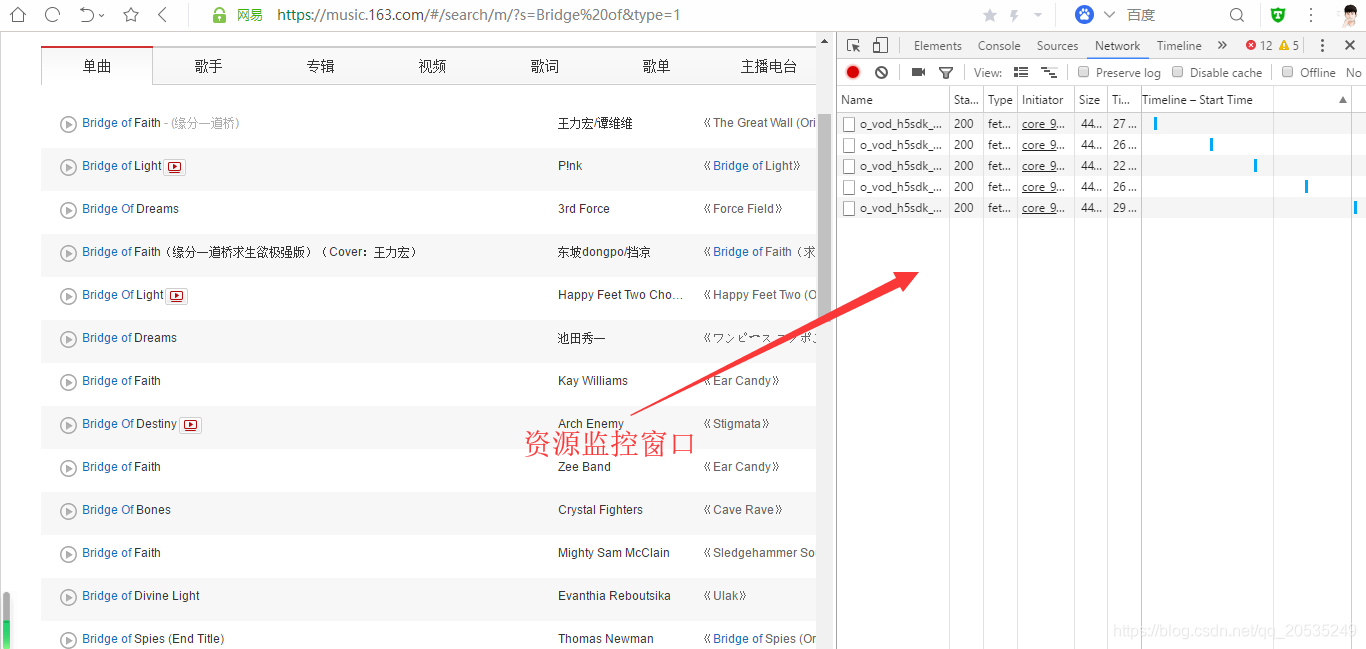This screenshot has width=1366, height=649.
Task: Sort requests by the Size column header
Action: (1091, 100)
